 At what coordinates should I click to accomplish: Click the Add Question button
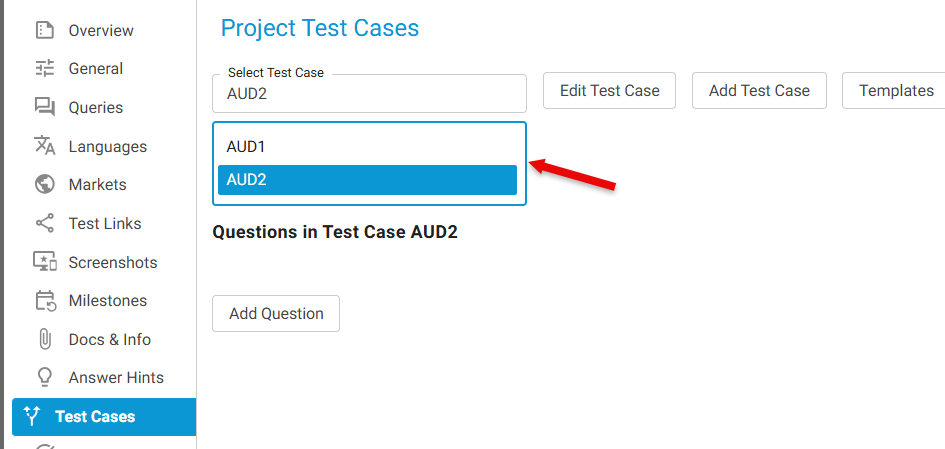pos(276,313)
